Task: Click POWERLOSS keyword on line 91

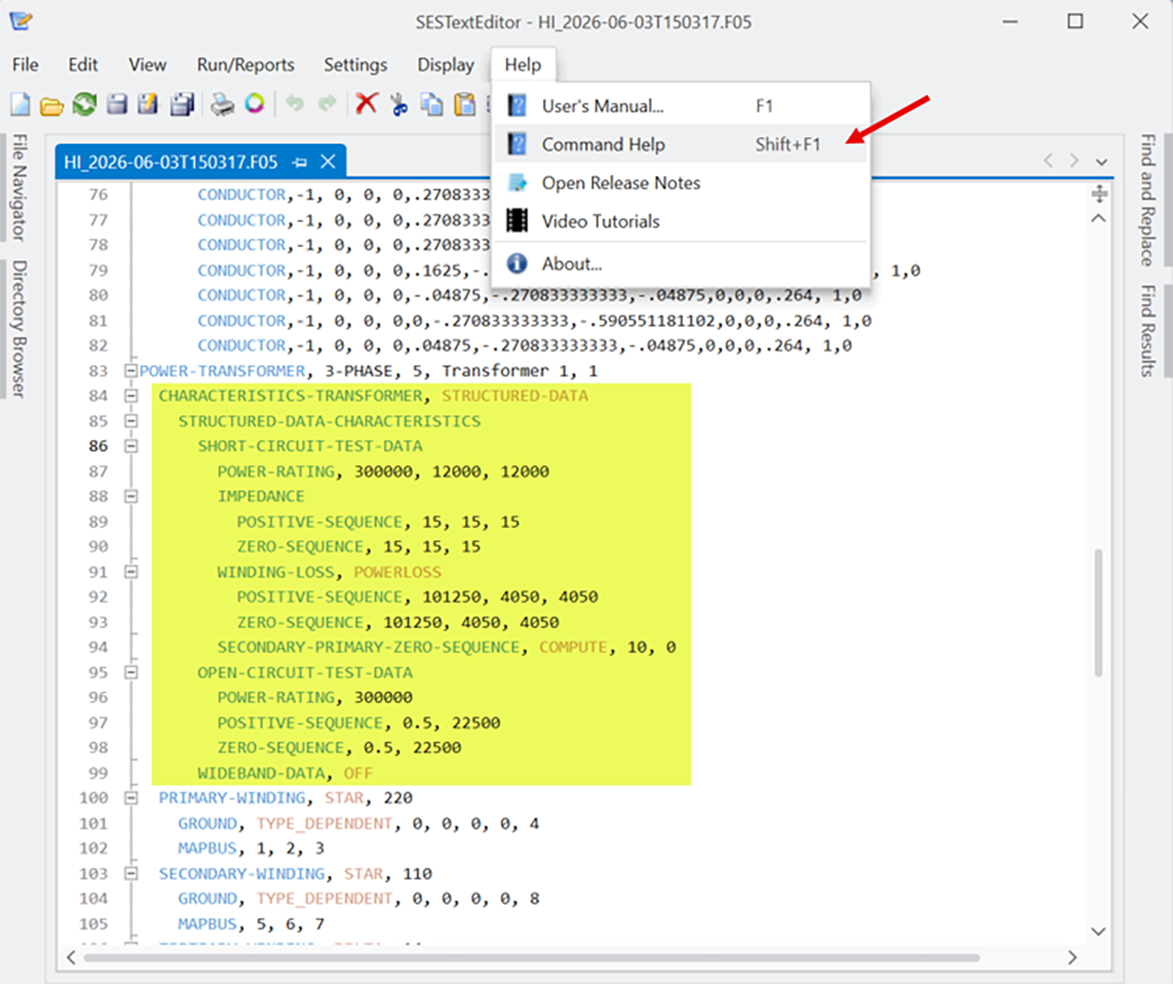Action: point(397,572)
